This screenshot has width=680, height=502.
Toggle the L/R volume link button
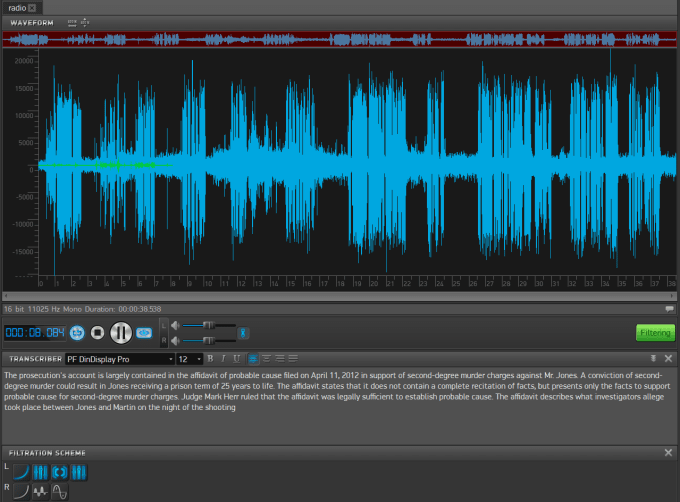(243, 333)
